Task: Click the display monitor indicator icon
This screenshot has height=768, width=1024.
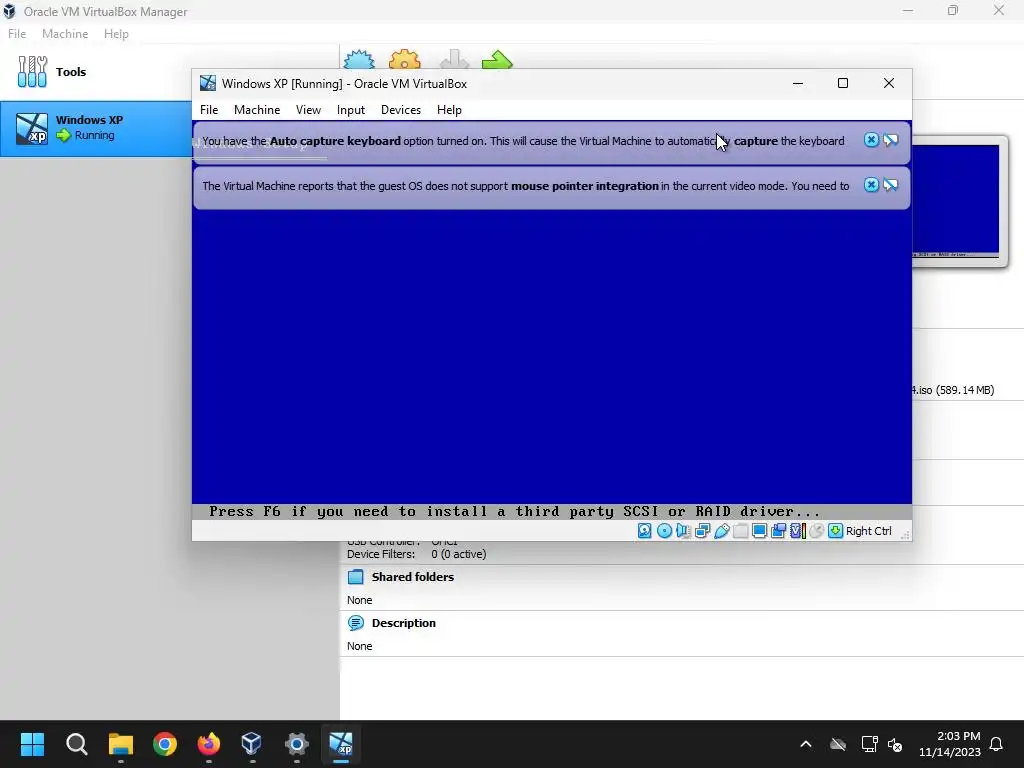Action: point(760,531)
